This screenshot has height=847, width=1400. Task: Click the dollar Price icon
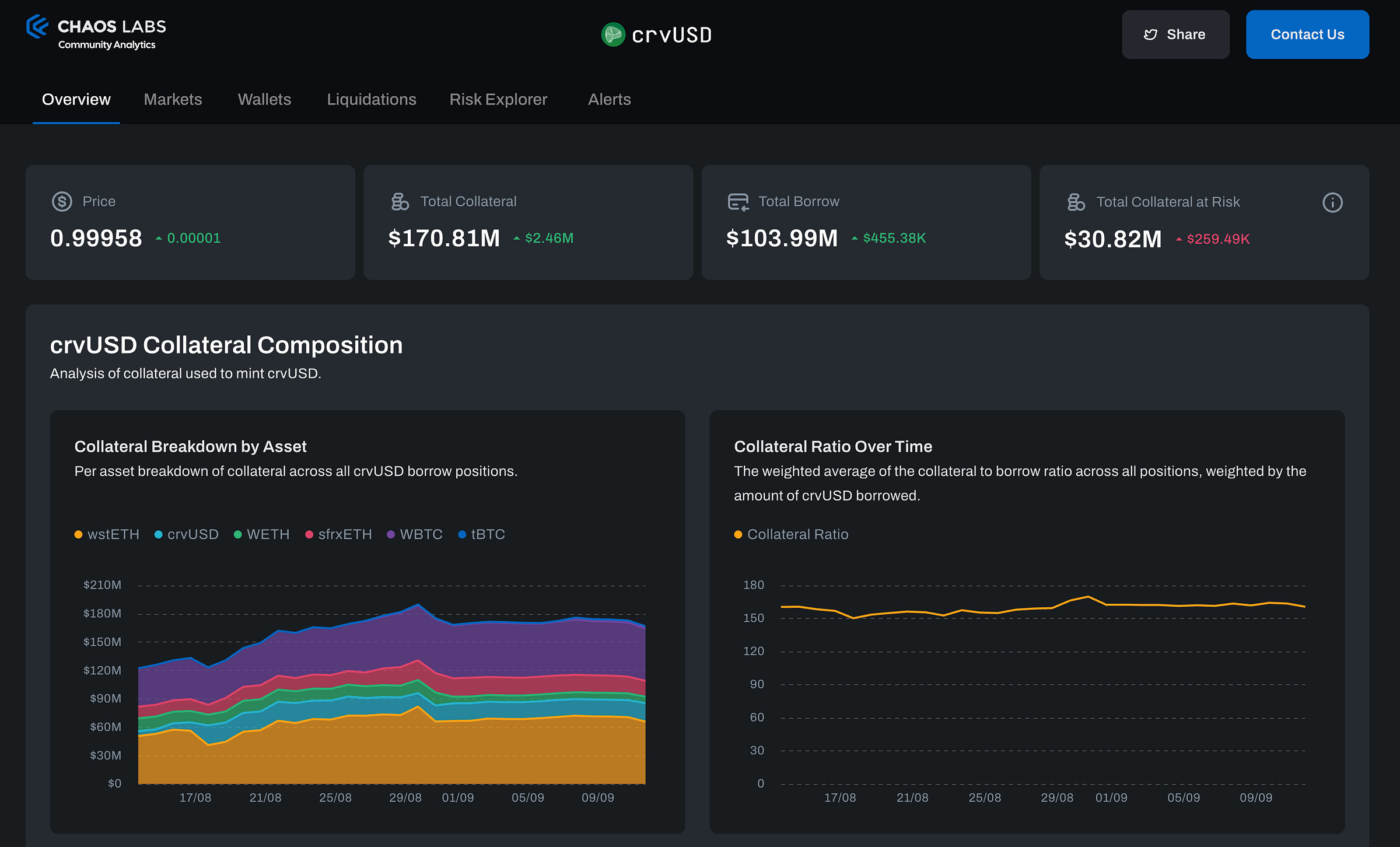(62, 201)
